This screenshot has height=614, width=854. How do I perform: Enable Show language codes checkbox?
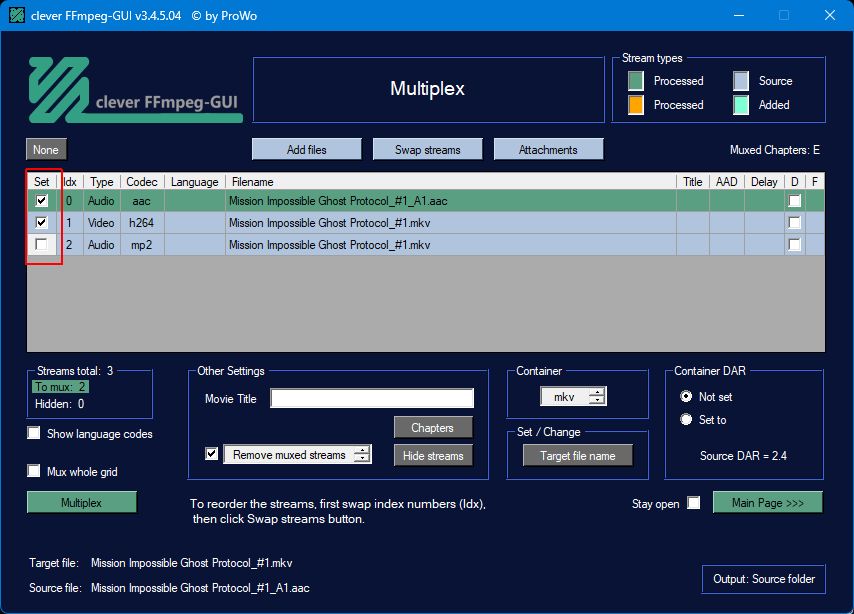click(35, 433)
